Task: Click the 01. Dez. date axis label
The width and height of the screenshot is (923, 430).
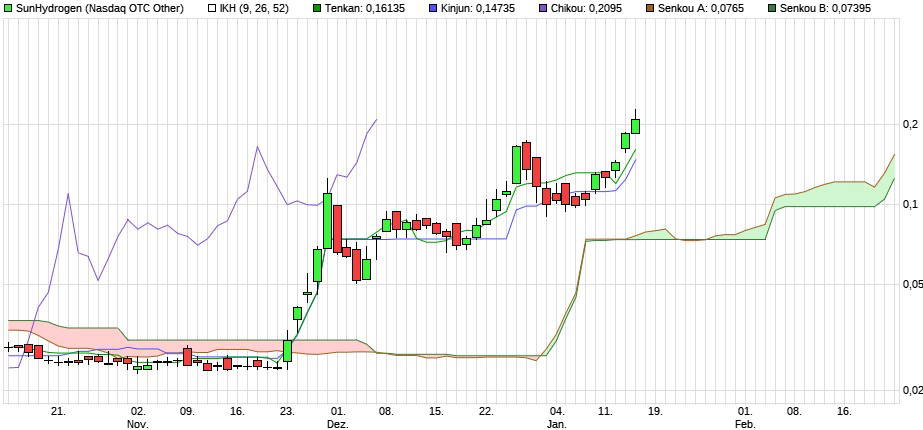Action: point(337,418)
